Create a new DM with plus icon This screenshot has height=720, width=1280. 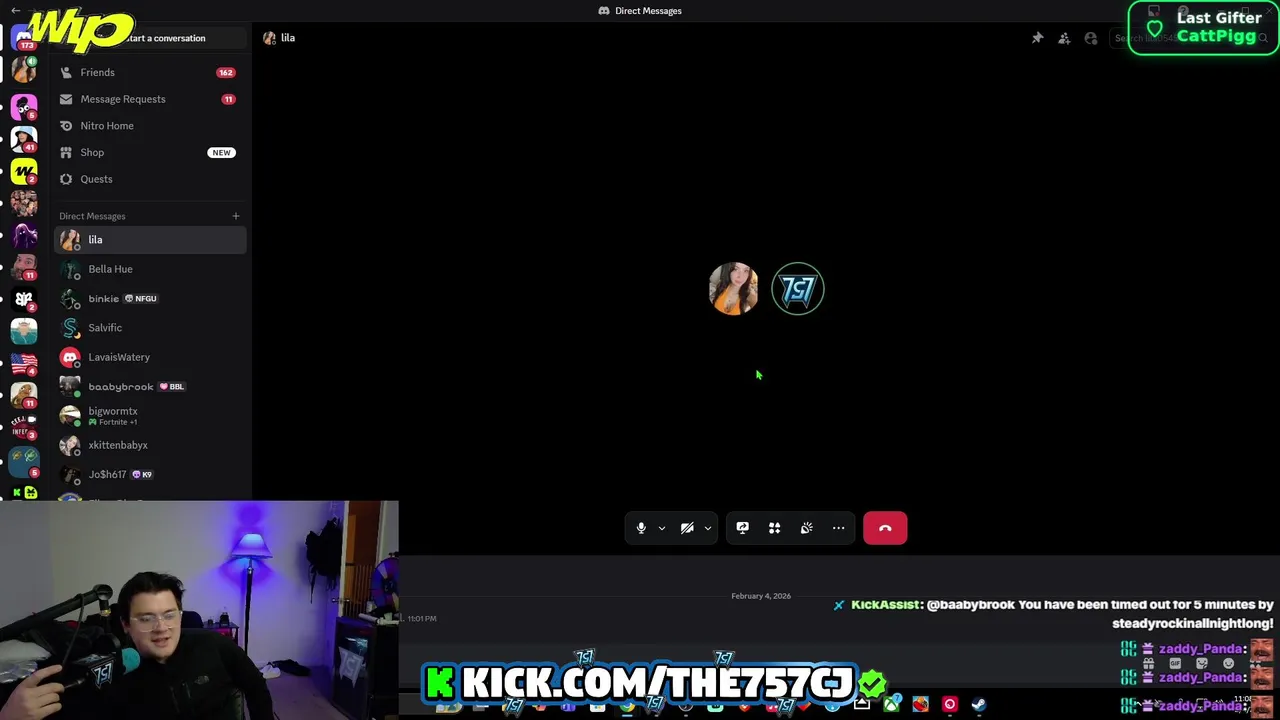[236, 216]
